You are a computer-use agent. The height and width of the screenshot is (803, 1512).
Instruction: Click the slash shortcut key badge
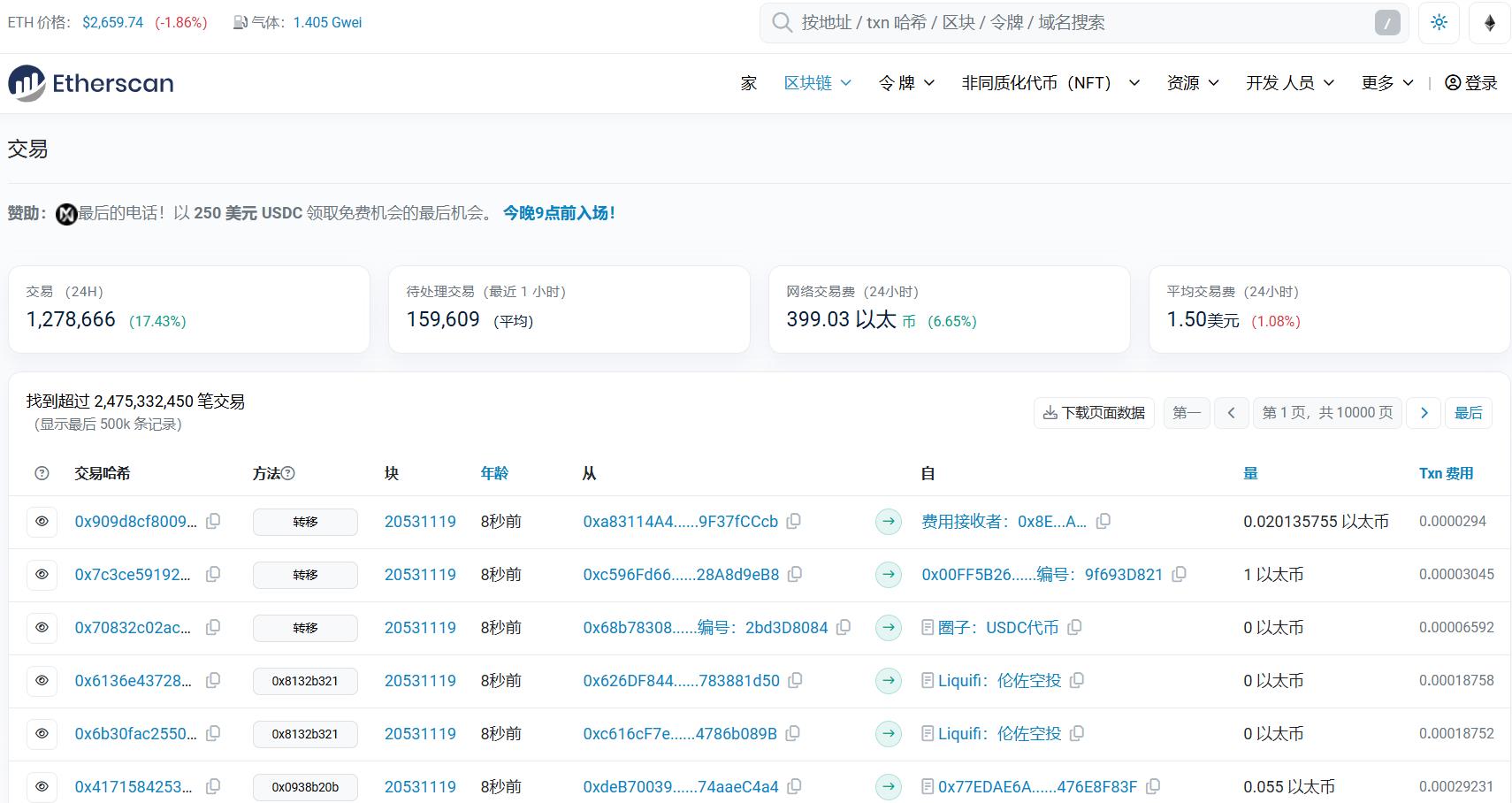point(1387,23)
